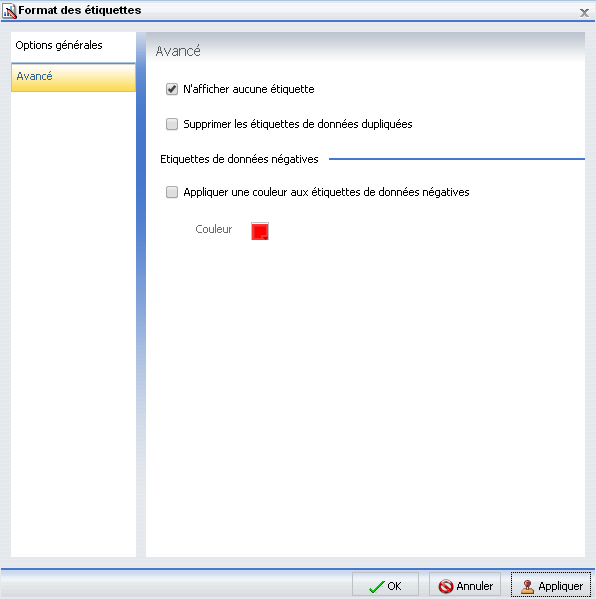This screenshot has width=596, height=599.
Task: Open the small arrow on the Couleur swatch
Action: click(x=265, y=237)
